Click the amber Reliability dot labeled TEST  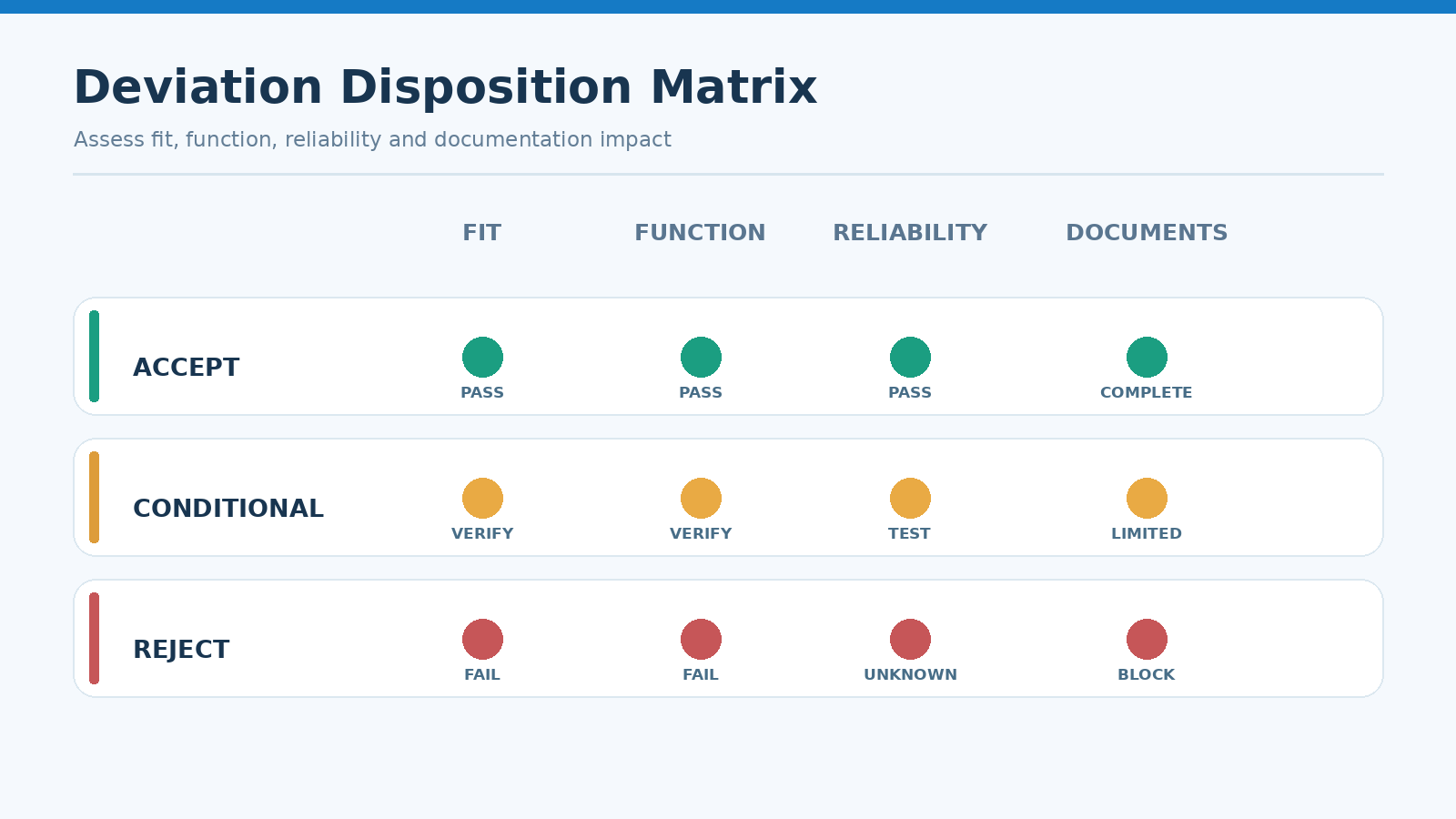pos(910,498)
